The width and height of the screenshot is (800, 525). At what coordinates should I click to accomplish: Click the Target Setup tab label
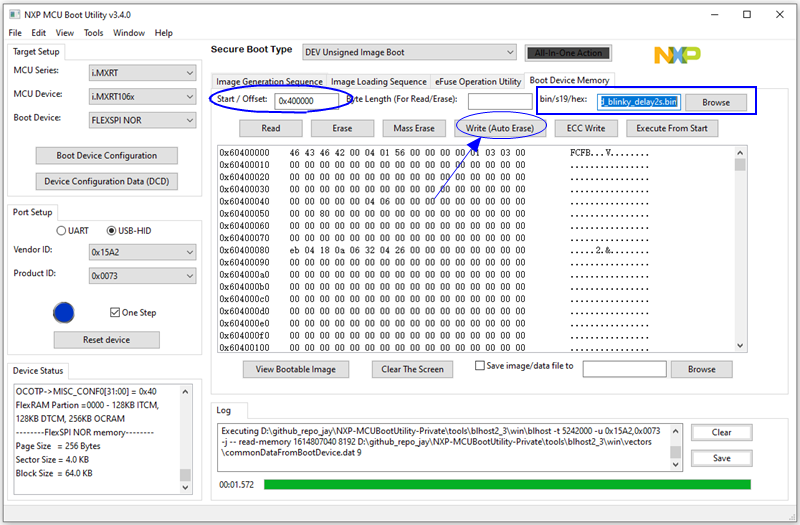click(x=36, y=52)
